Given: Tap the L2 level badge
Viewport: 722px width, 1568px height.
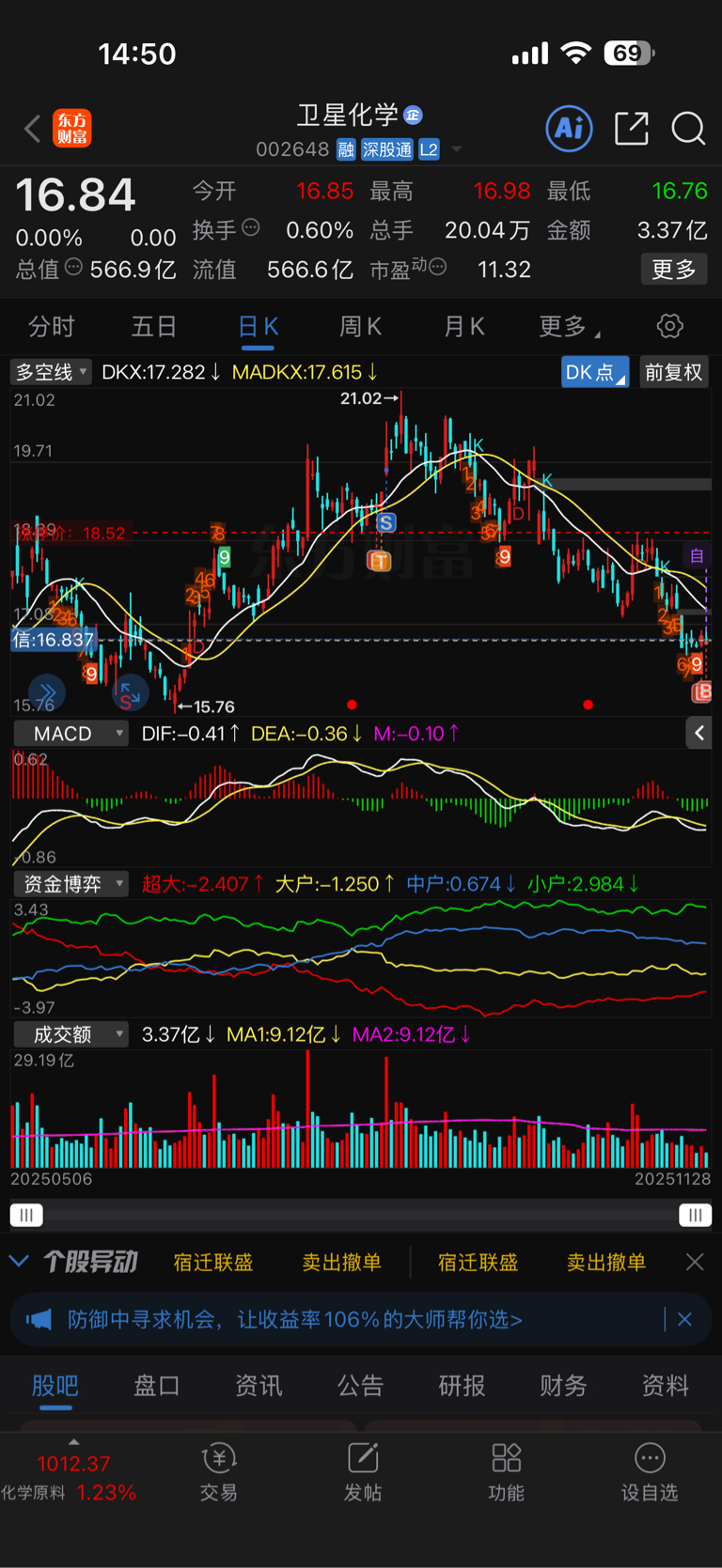Looking at the screenshot, I should 429,149.
